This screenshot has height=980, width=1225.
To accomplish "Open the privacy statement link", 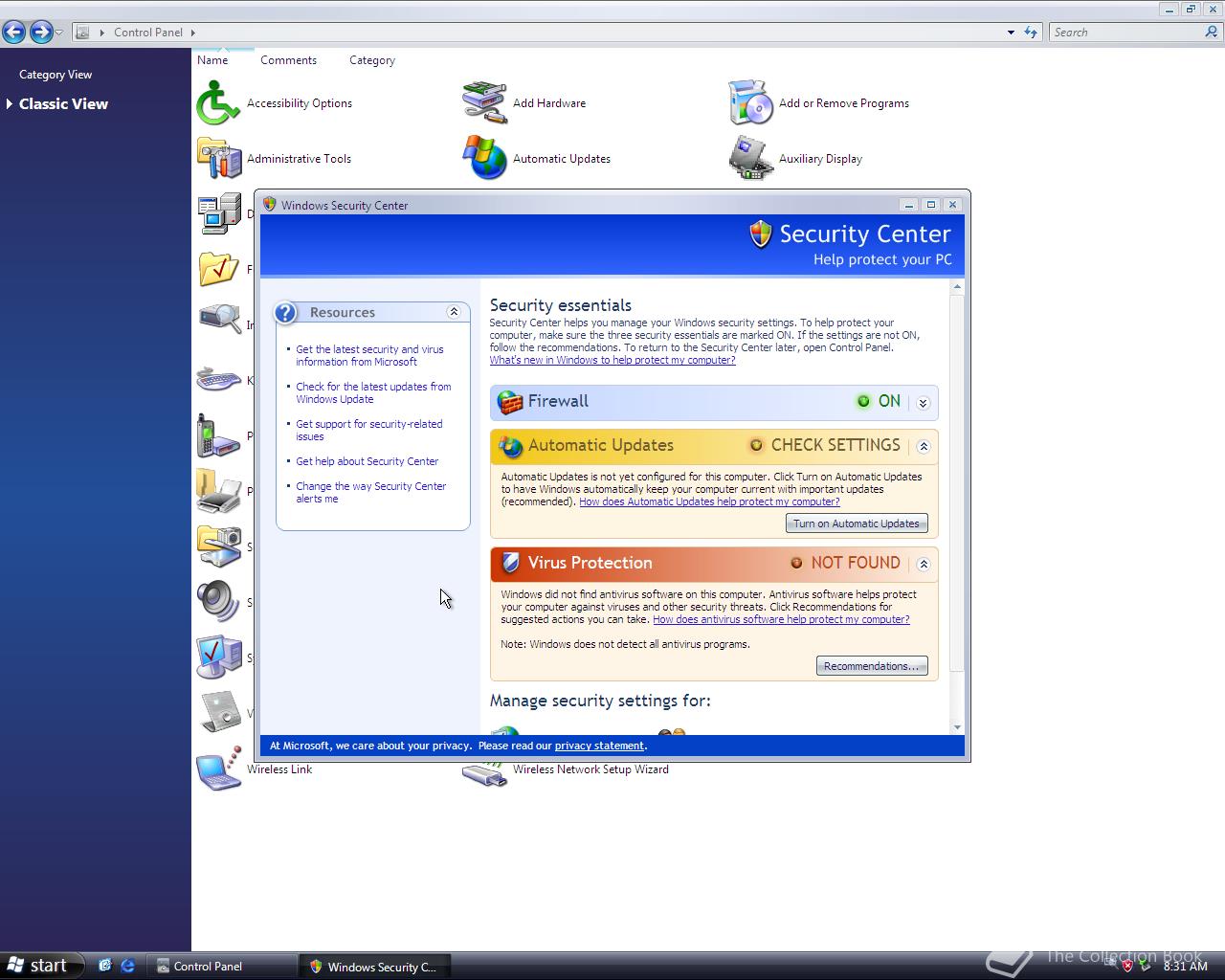I will pyautogui.click(x=599, y=746).
